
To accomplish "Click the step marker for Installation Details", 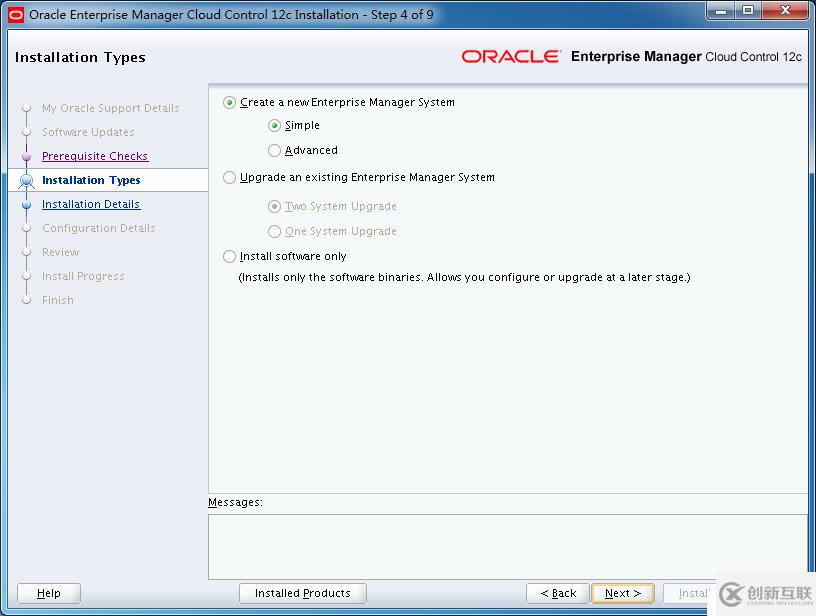I will [27, 204].
